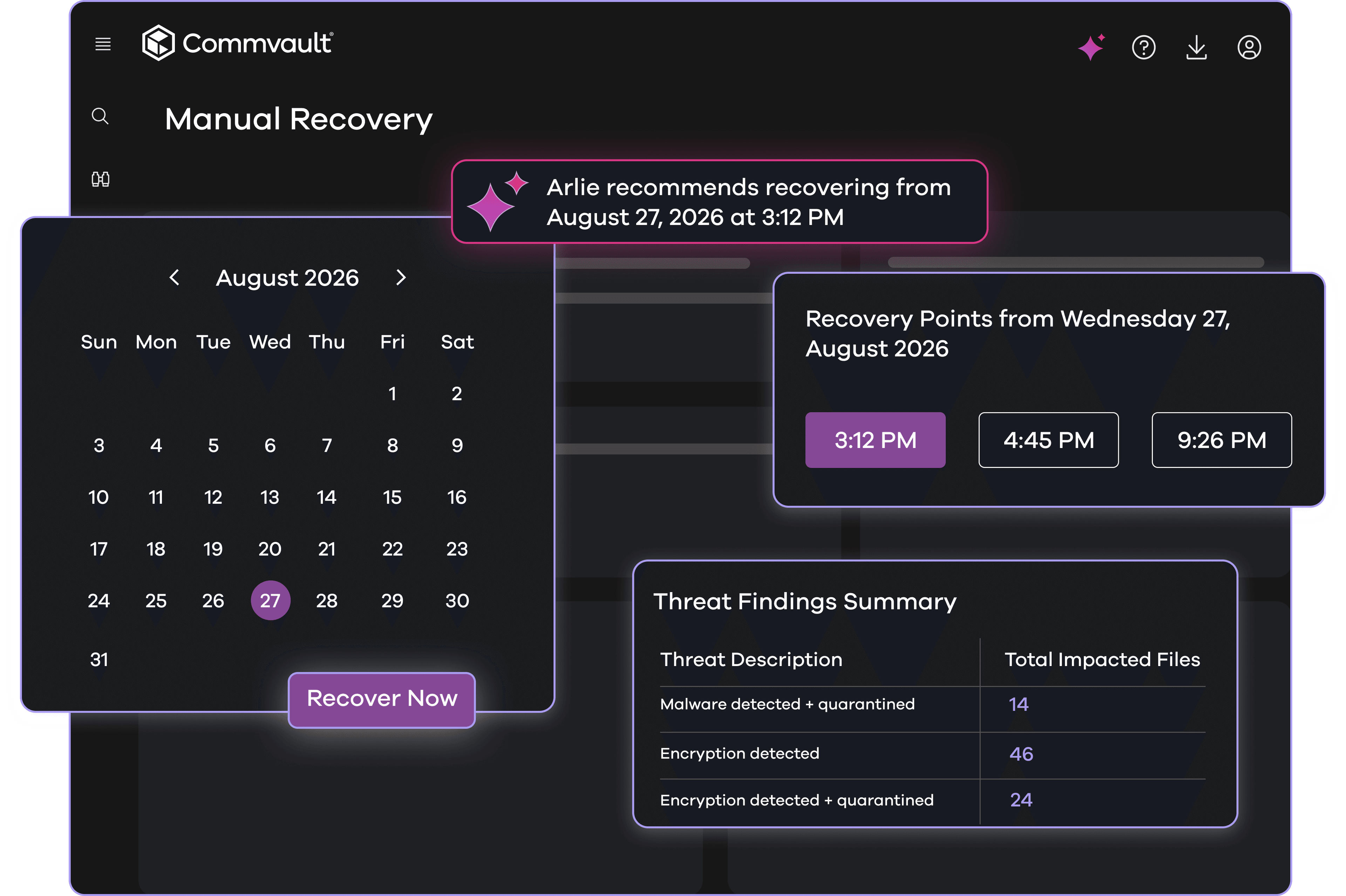1346x896 pixels.
Task: Select the 4:45 PM recovery point
Action: 1048,440
